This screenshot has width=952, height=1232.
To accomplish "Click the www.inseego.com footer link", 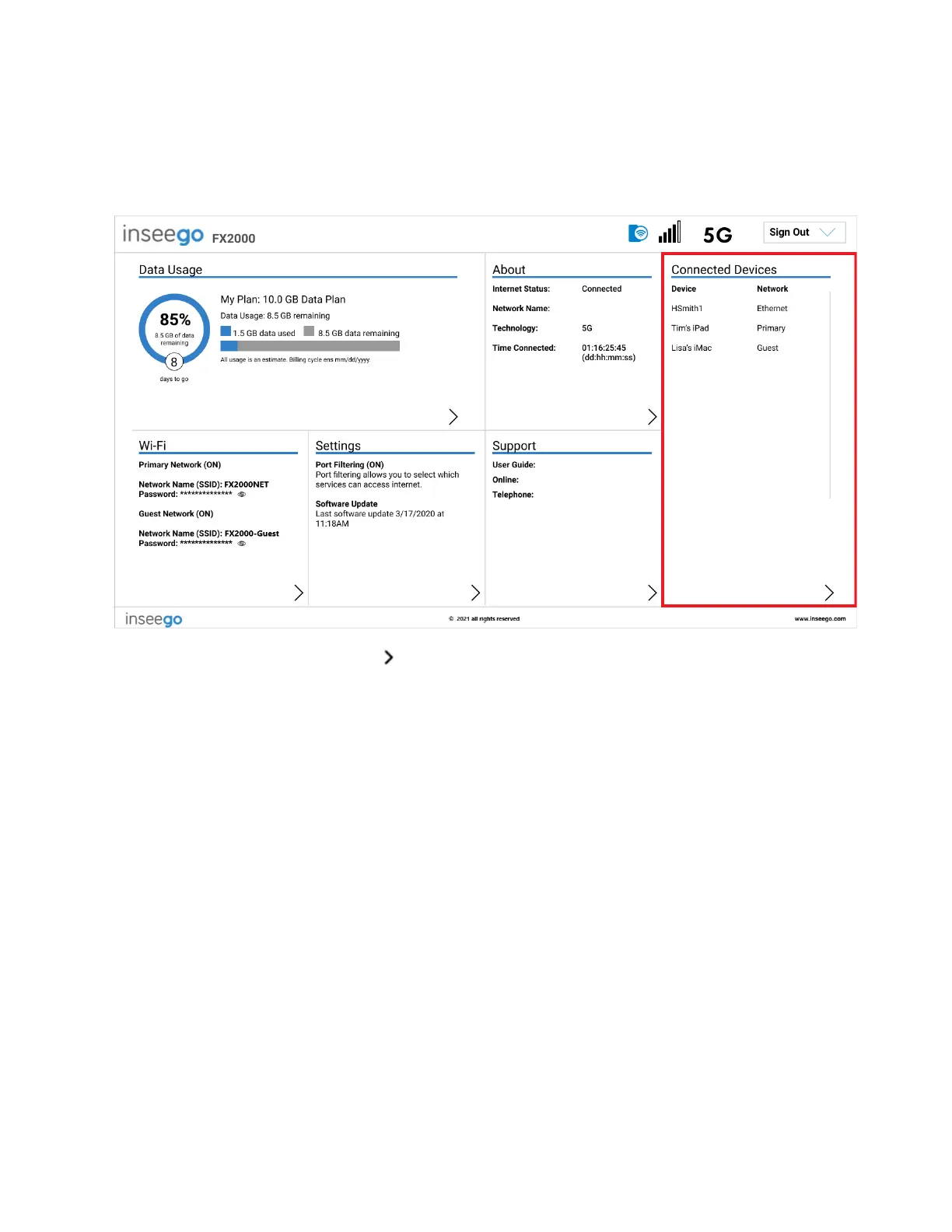I will click(x=820, y=619).
